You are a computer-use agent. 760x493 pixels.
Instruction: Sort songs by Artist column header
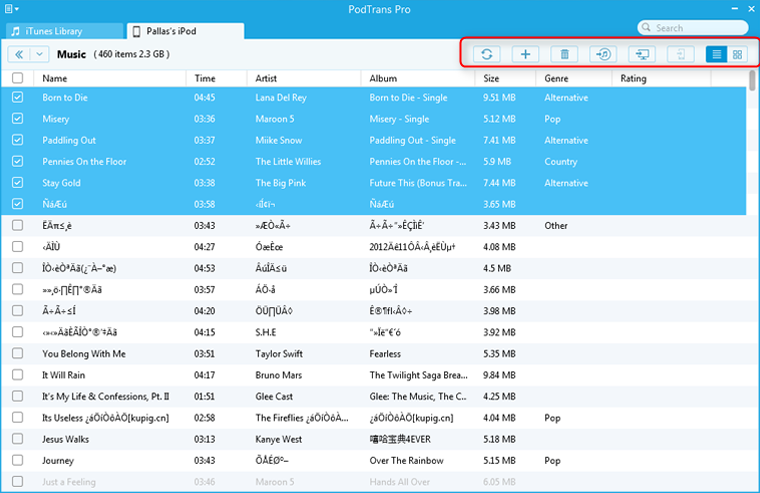coord(266,78)
